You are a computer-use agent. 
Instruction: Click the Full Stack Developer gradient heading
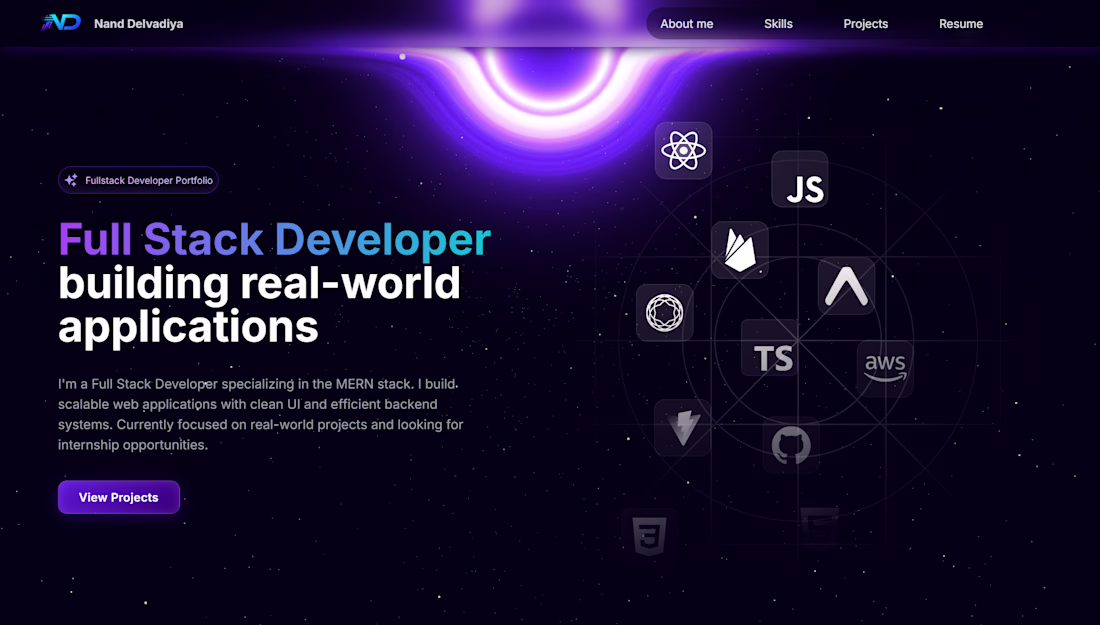pos(274,240)
